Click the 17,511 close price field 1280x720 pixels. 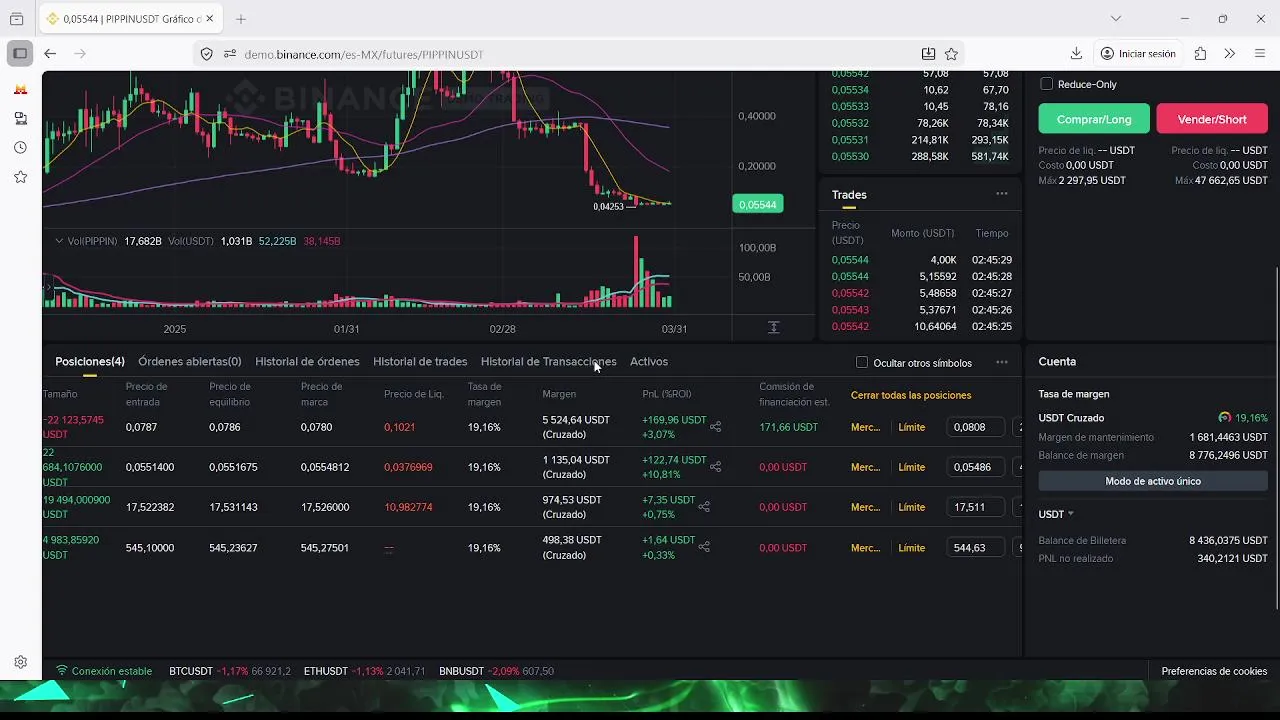coord(975,507)
